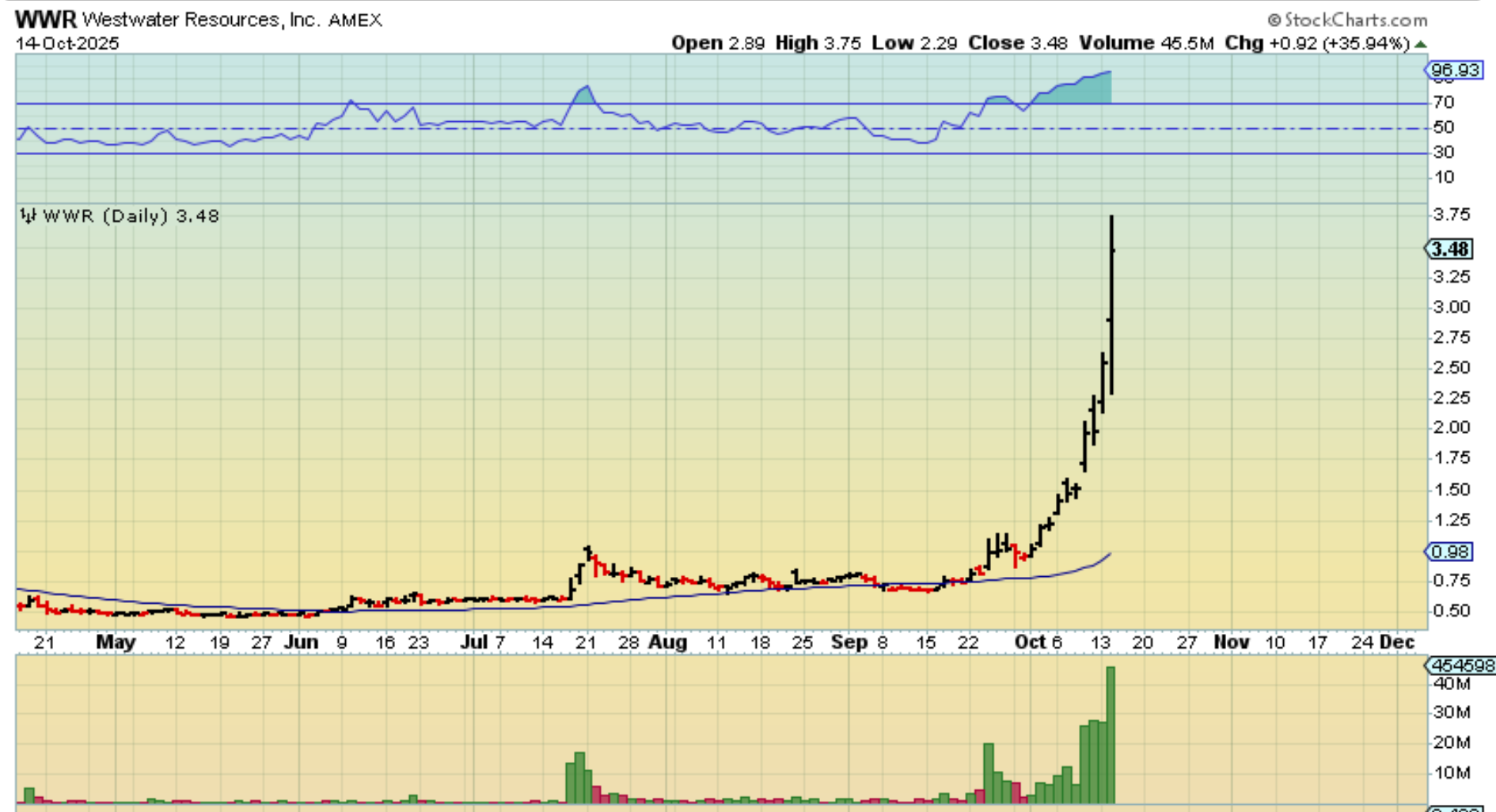Click the 15 date label on the date axis
The width and height of the screenshot is (1496, 812).
(925, 643)
